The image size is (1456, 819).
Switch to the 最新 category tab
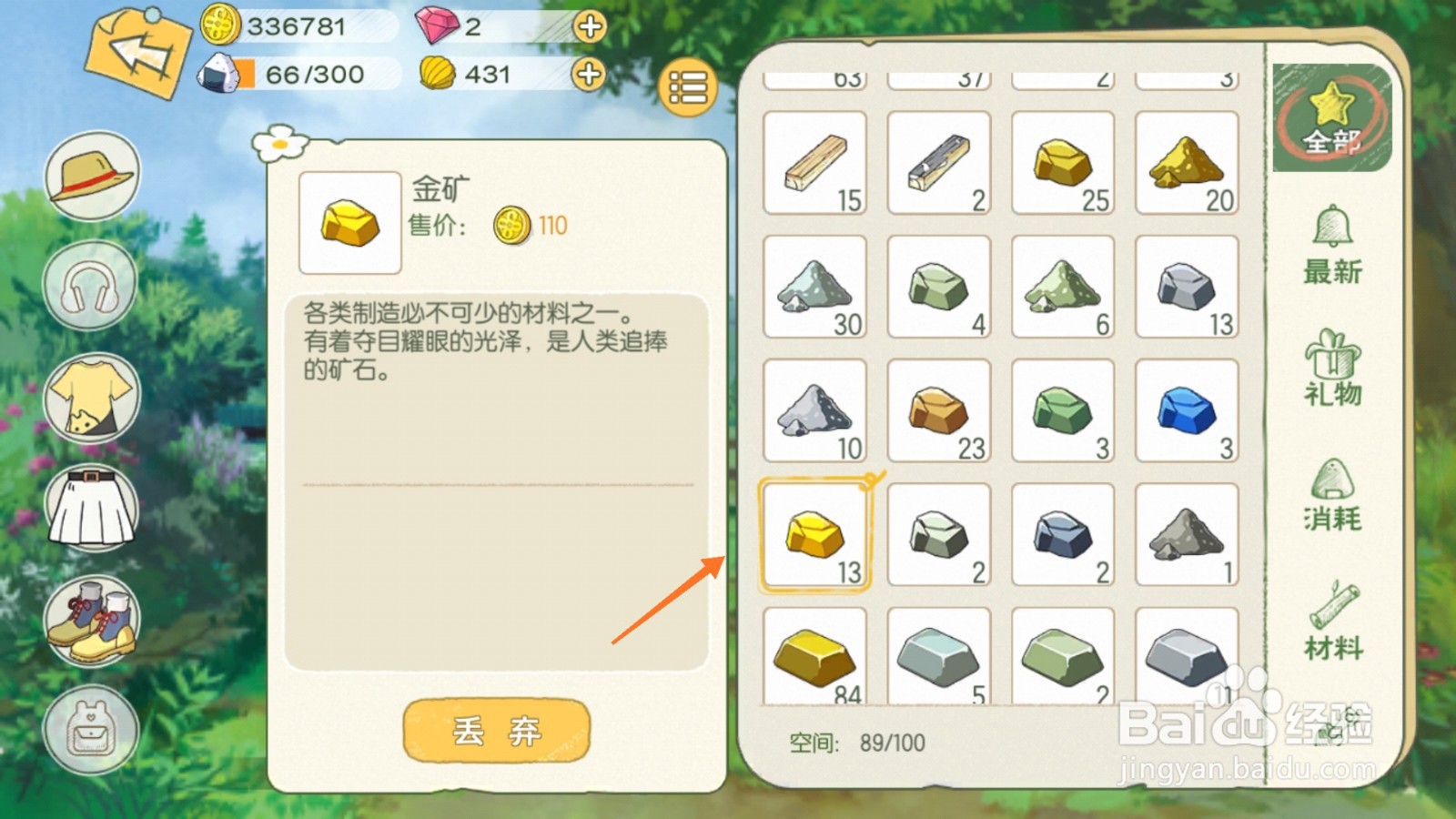click(x=1332, y=247)
